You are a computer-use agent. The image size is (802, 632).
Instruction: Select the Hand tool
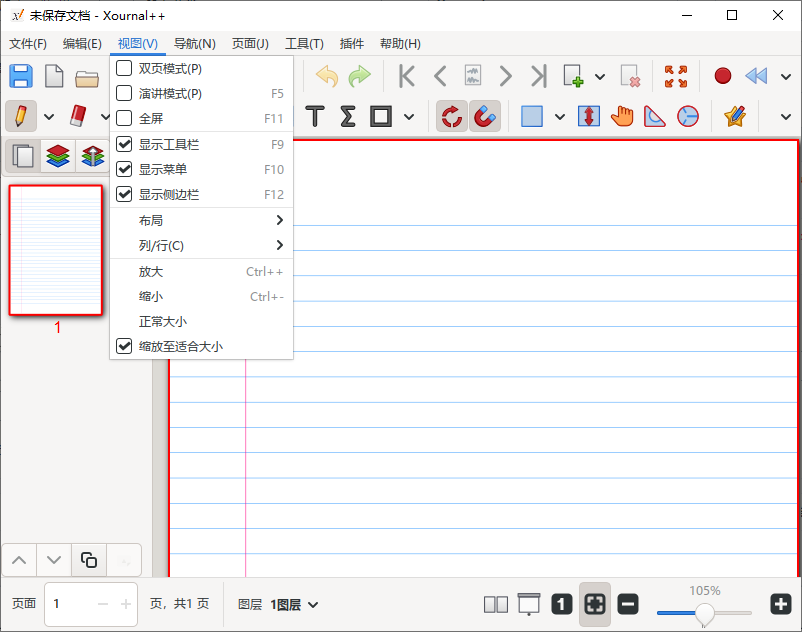tap(622, 116)
